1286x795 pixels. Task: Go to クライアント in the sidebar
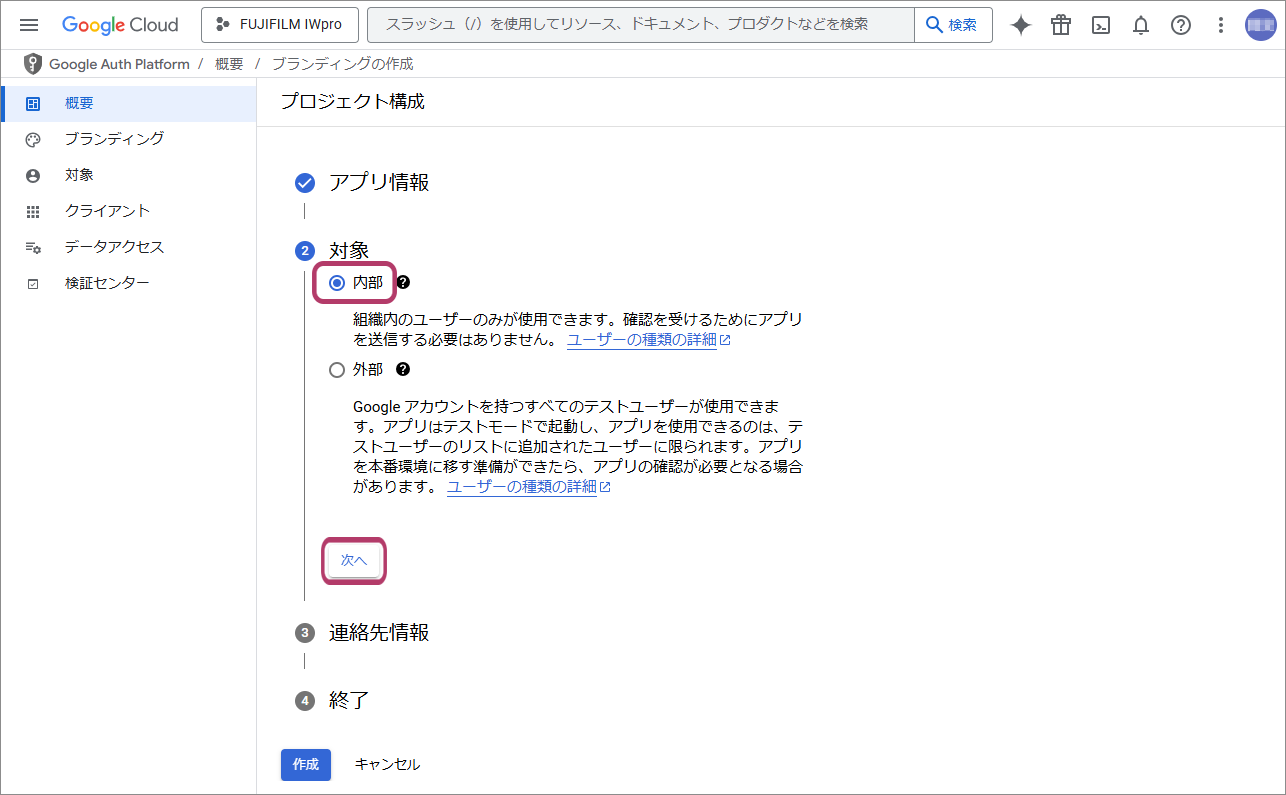coord(107,211)
